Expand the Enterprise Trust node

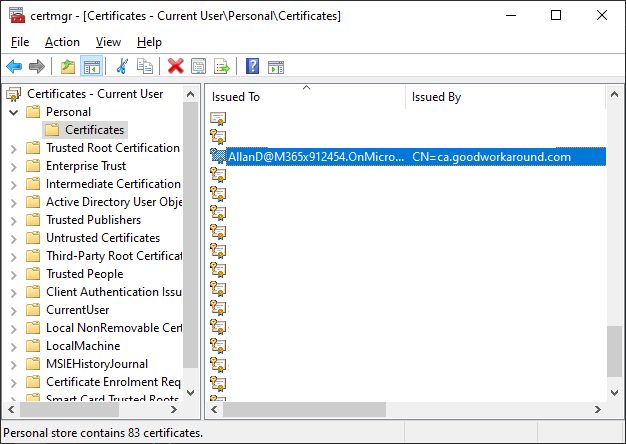pyautogui.click(x=13, y=166)
